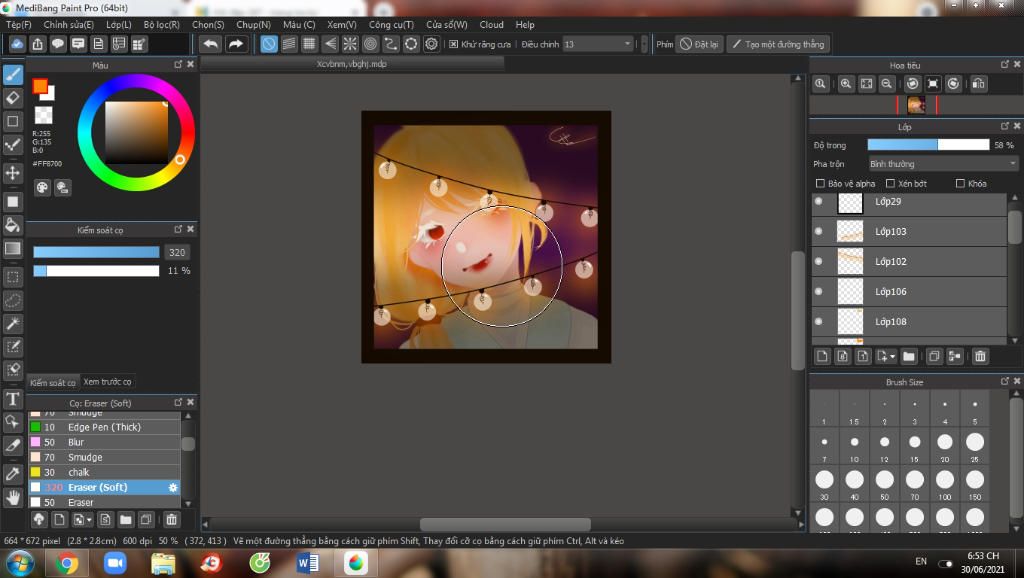Viewport: 1024px width, 578px height.
Task: Open the Chỉnh sửa(E) menu
Action: point(69,25)
